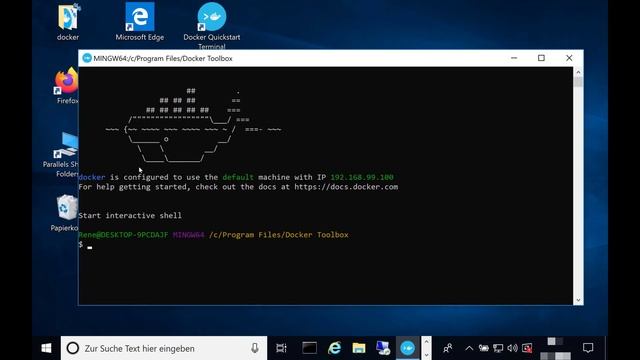Screen dimensions: 640x360
Task: Minimize the MINGW64 terminal window
Action: coord(514,58)
